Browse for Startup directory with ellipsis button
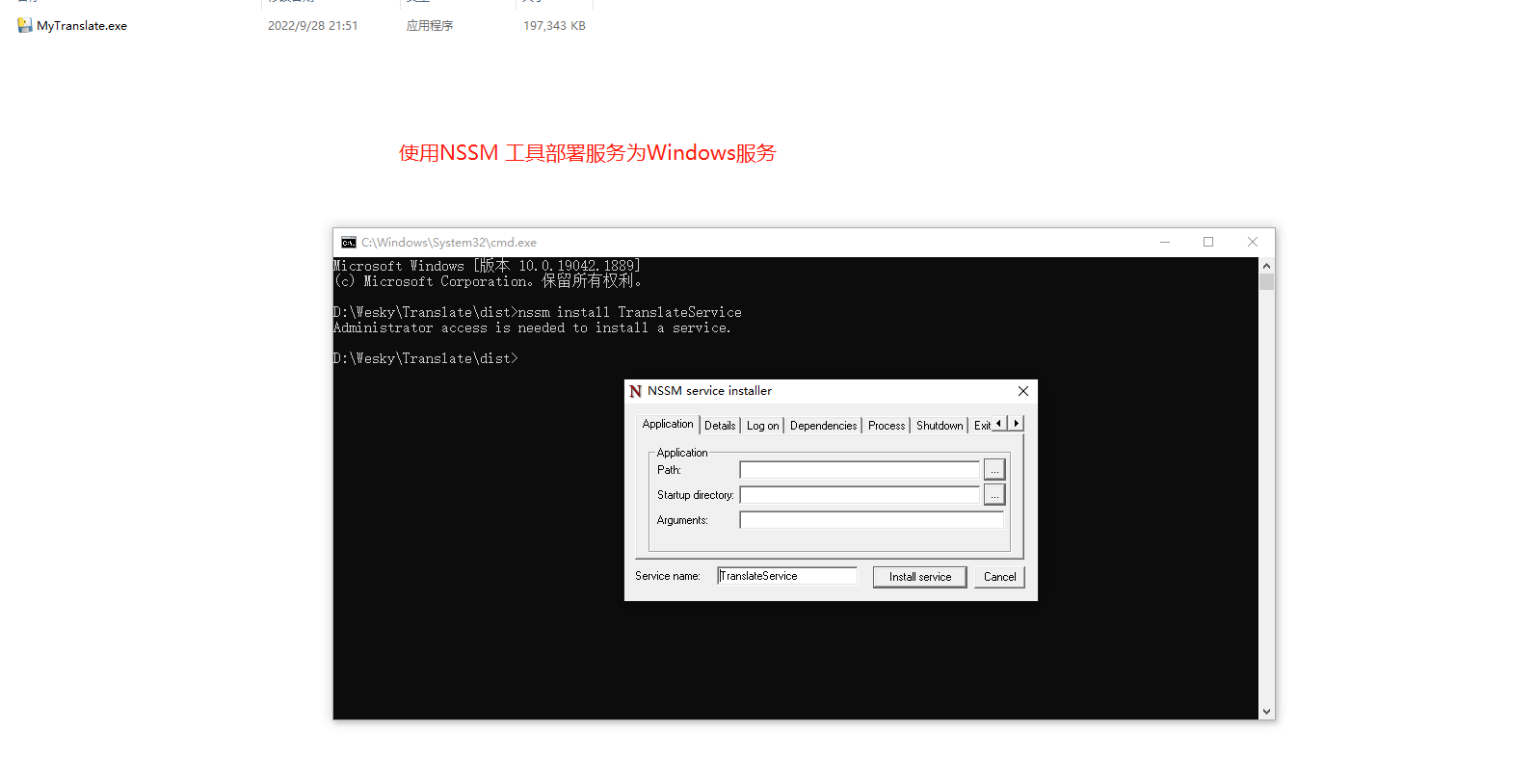 pyautogui.click(x=994, y=495)
